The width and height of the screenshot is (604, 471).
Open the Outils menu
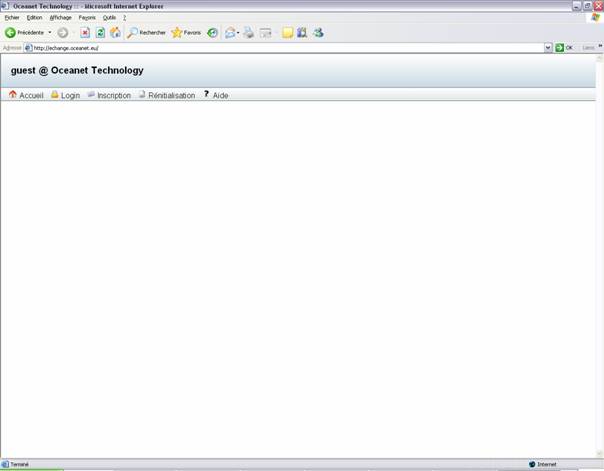[109, 18]
